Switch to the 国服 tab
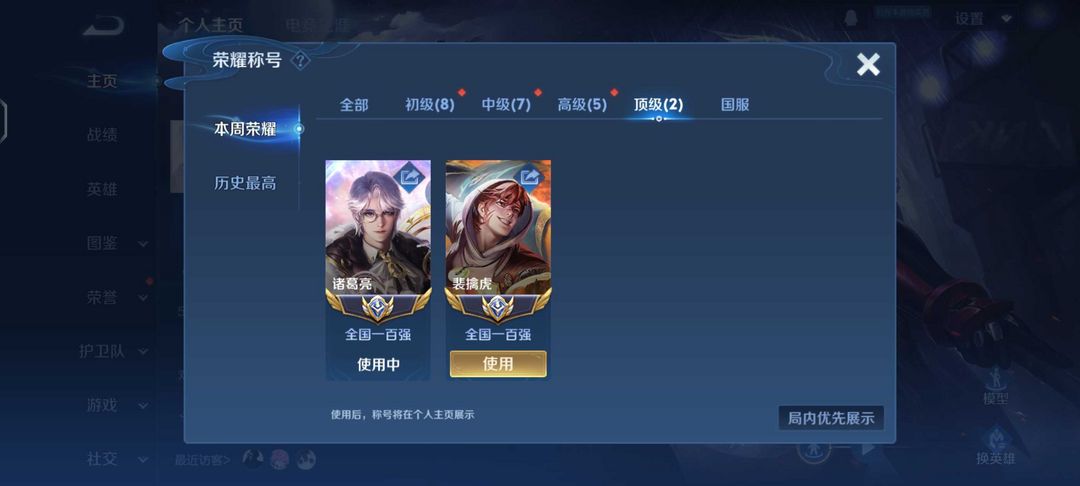Screen dimensions: 1080x486 735,105
